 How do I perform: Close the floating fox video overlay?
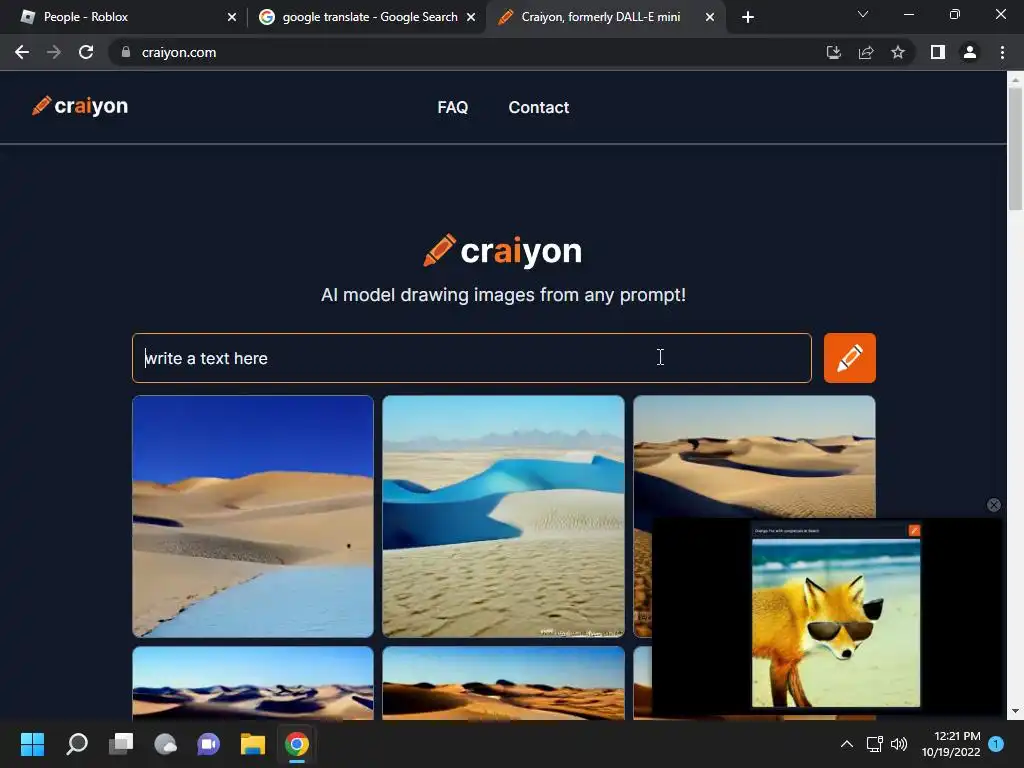(993, 505)
